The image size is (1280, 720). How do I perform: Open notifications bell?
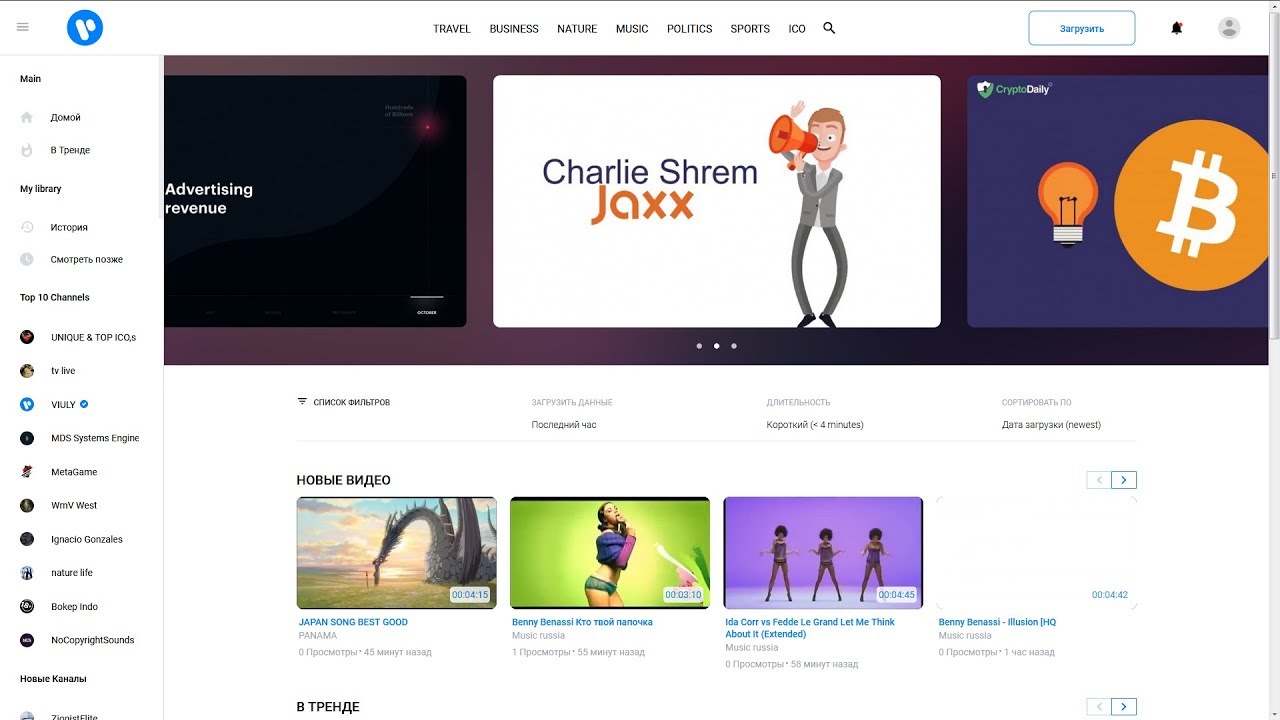pos(1177,28)
